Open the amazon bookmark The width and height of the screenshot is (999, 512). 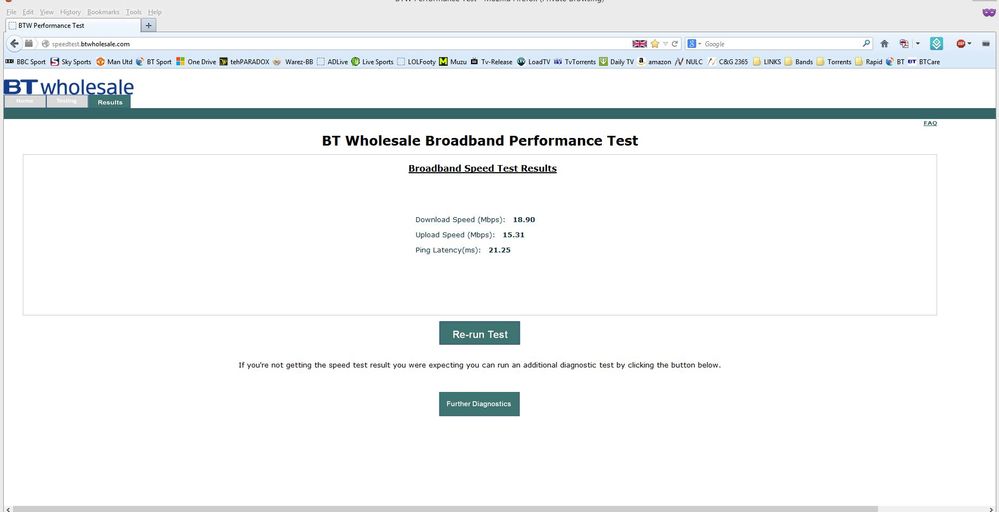click(x=654, y=62)
